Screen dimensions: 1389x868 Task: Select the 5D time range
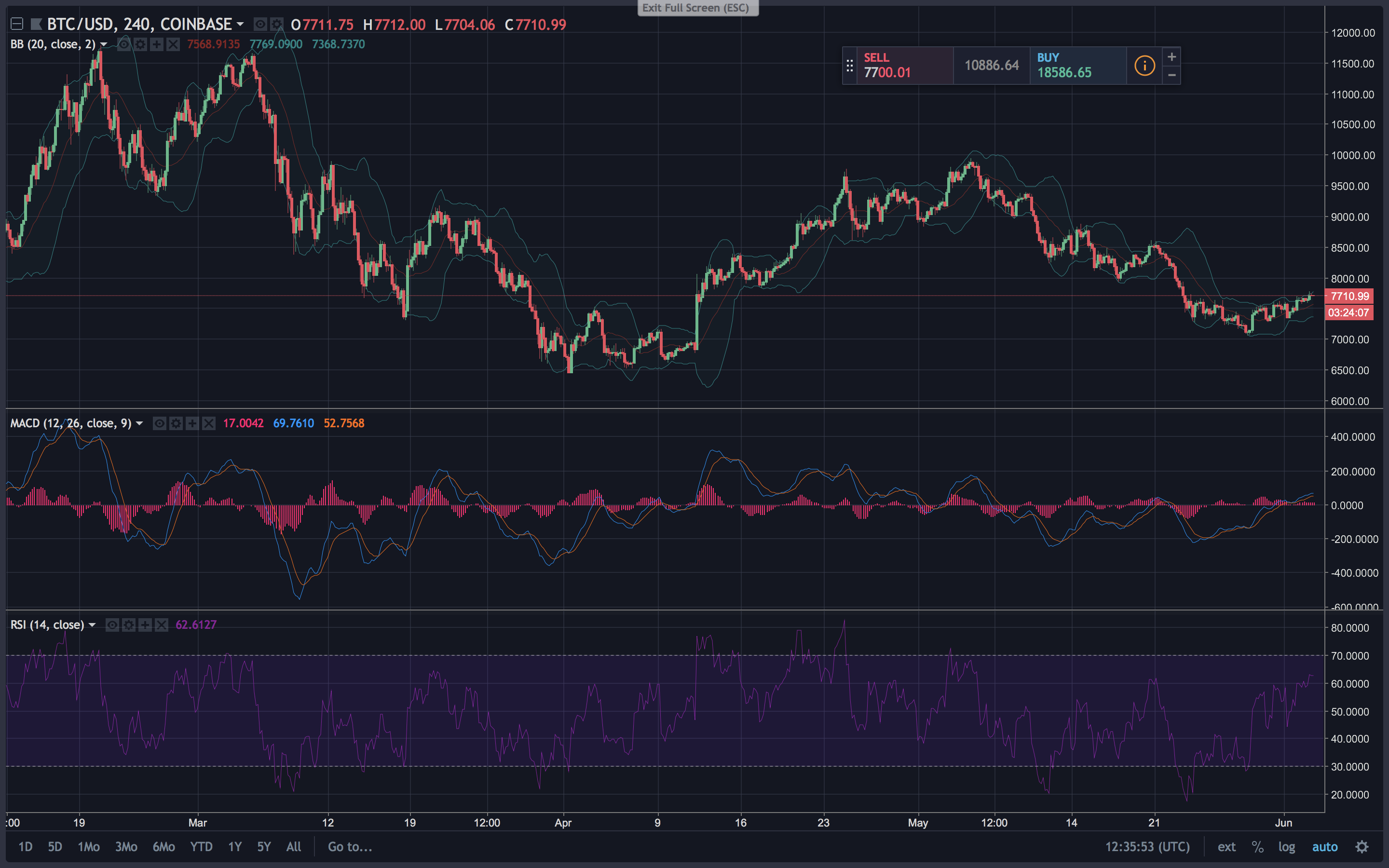(54, 847)
